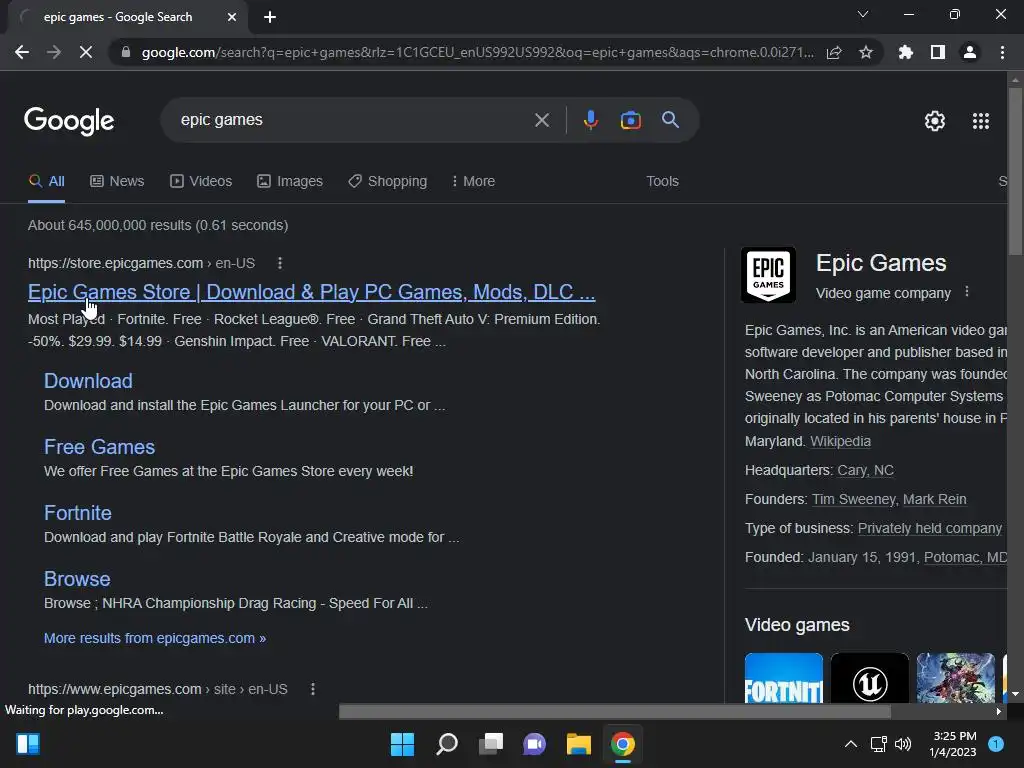Click Privately held company link
This screenshot has width=1024, height=768.
[x=930, y=528]
